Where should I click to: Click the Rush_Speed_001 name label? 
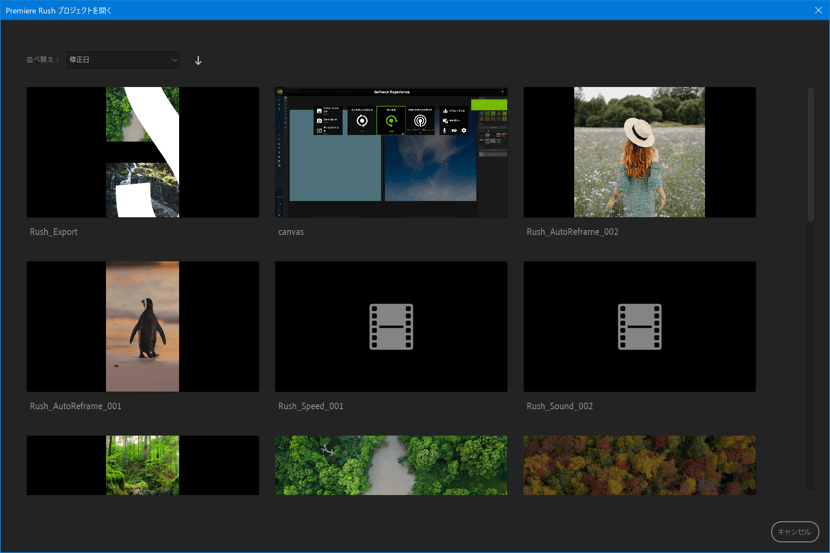point(311,407)
